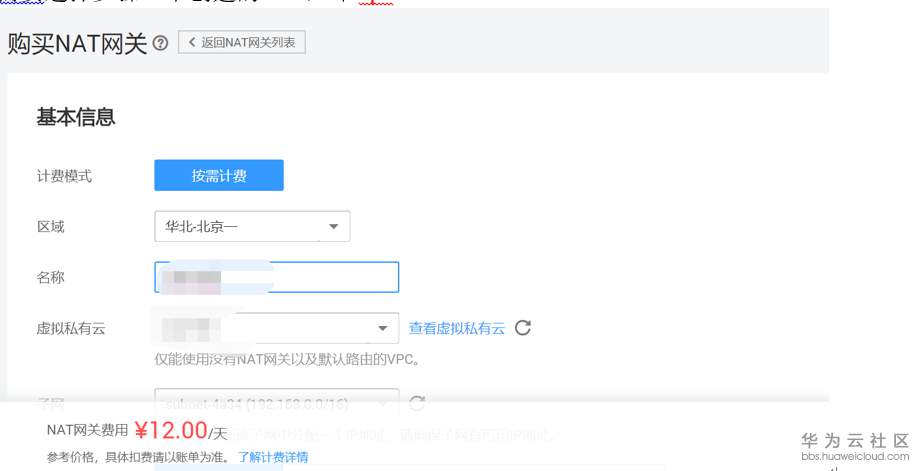Expand the 虚拟私有云 dropdown

point(277,328)
